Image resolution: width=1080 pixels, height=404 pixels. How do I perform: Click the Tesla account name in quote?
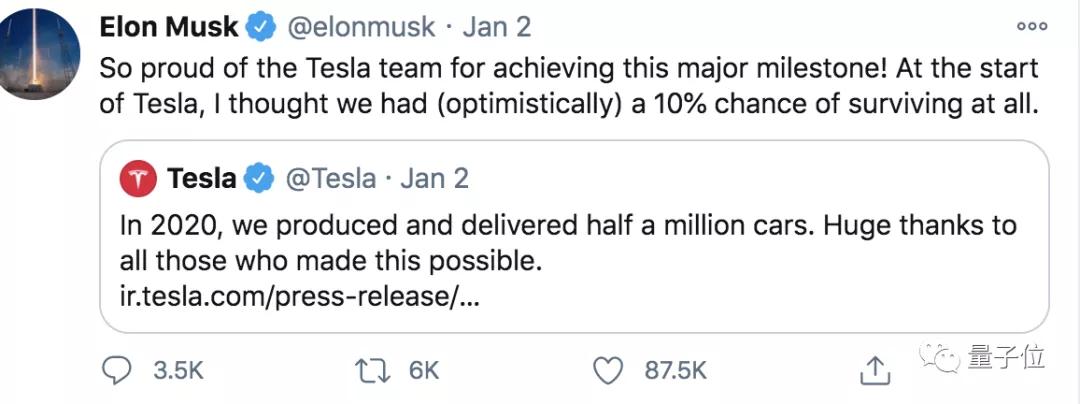202,179
